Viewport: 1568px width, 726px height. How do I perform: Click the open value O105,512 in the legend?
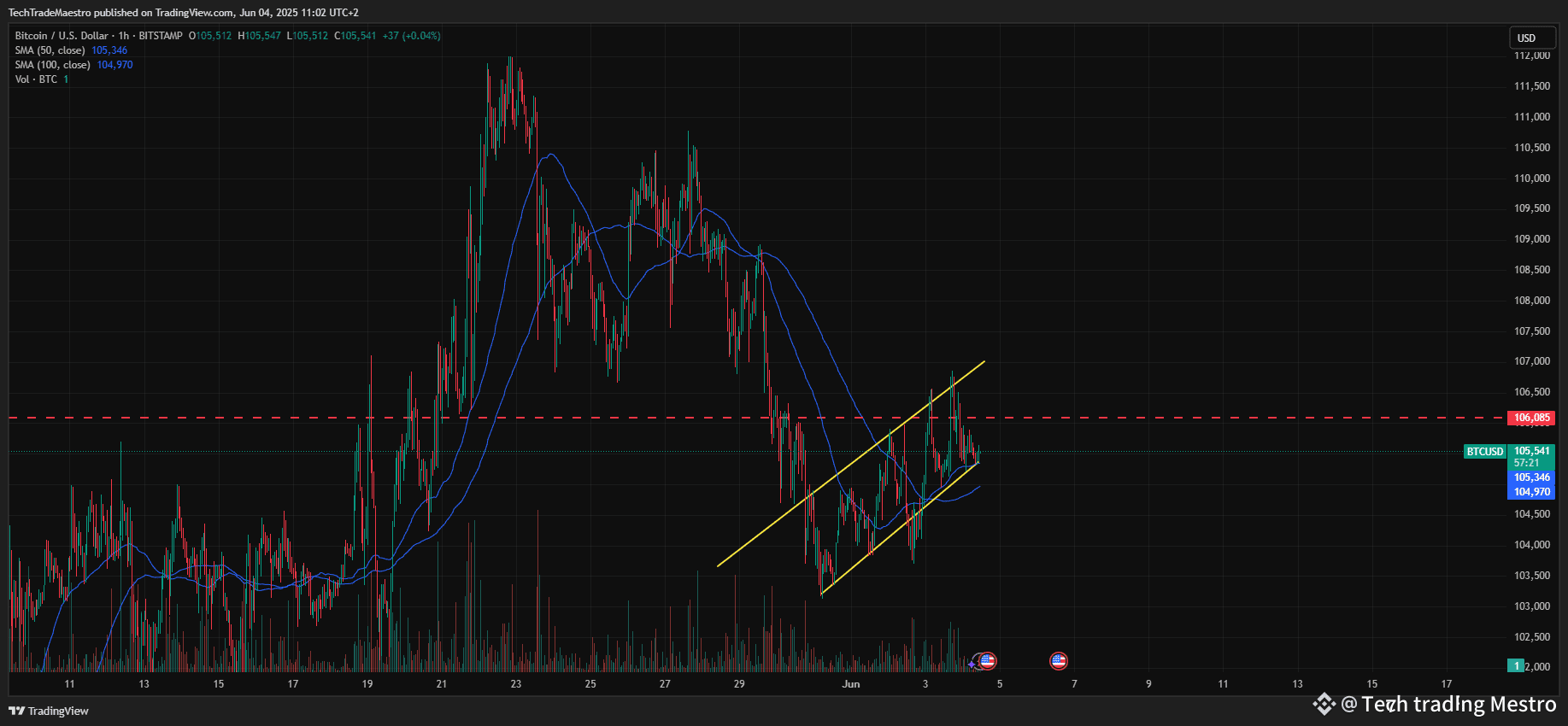(x=210, y=36)
